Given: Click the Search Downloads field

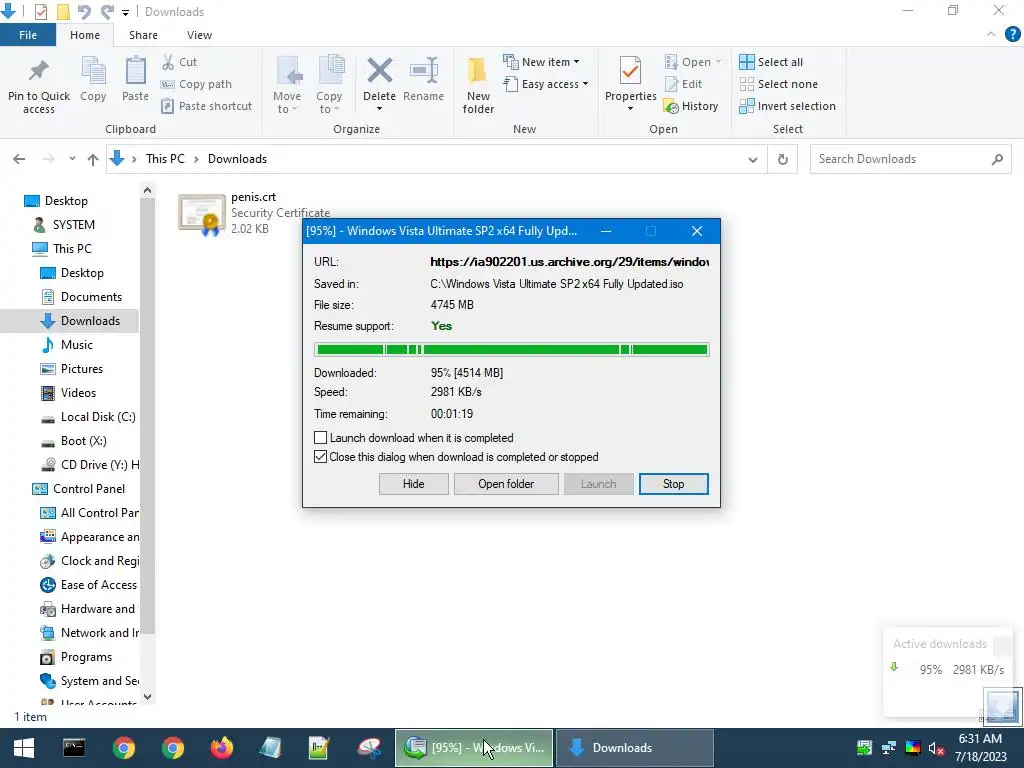Looking at the screenshot, I should [910, 159].
